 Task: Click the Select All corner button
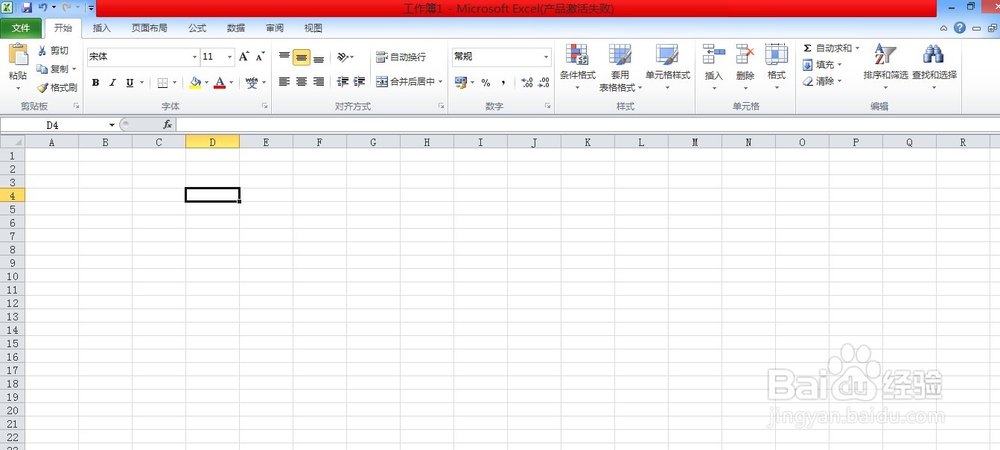(12, 142)
